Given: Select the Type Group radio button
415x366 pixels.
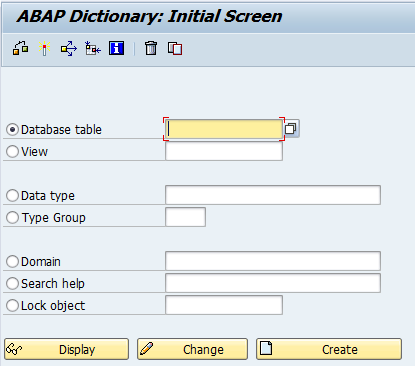Looking at the screenshot, I should pos(12,217).
